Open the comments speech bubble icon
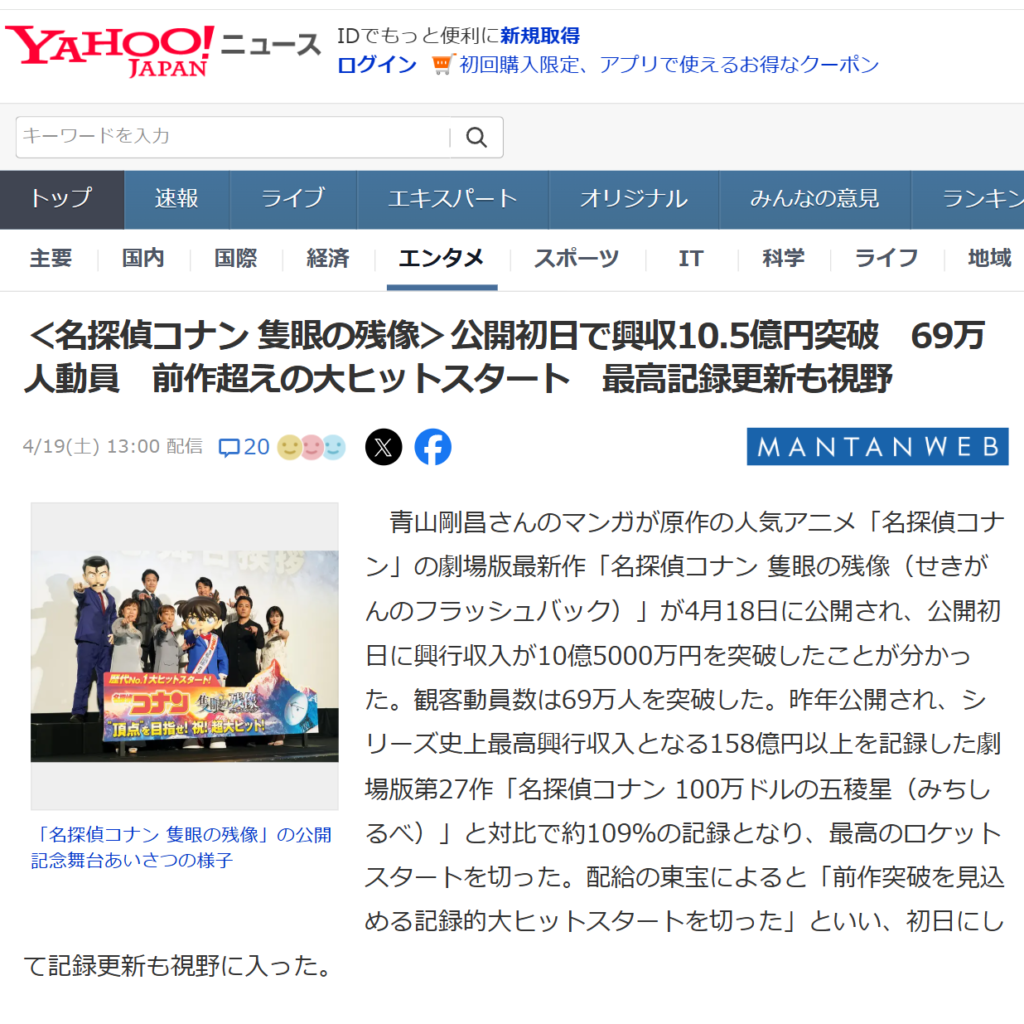The image size is (1024, 1024). [x=229, y=447]
